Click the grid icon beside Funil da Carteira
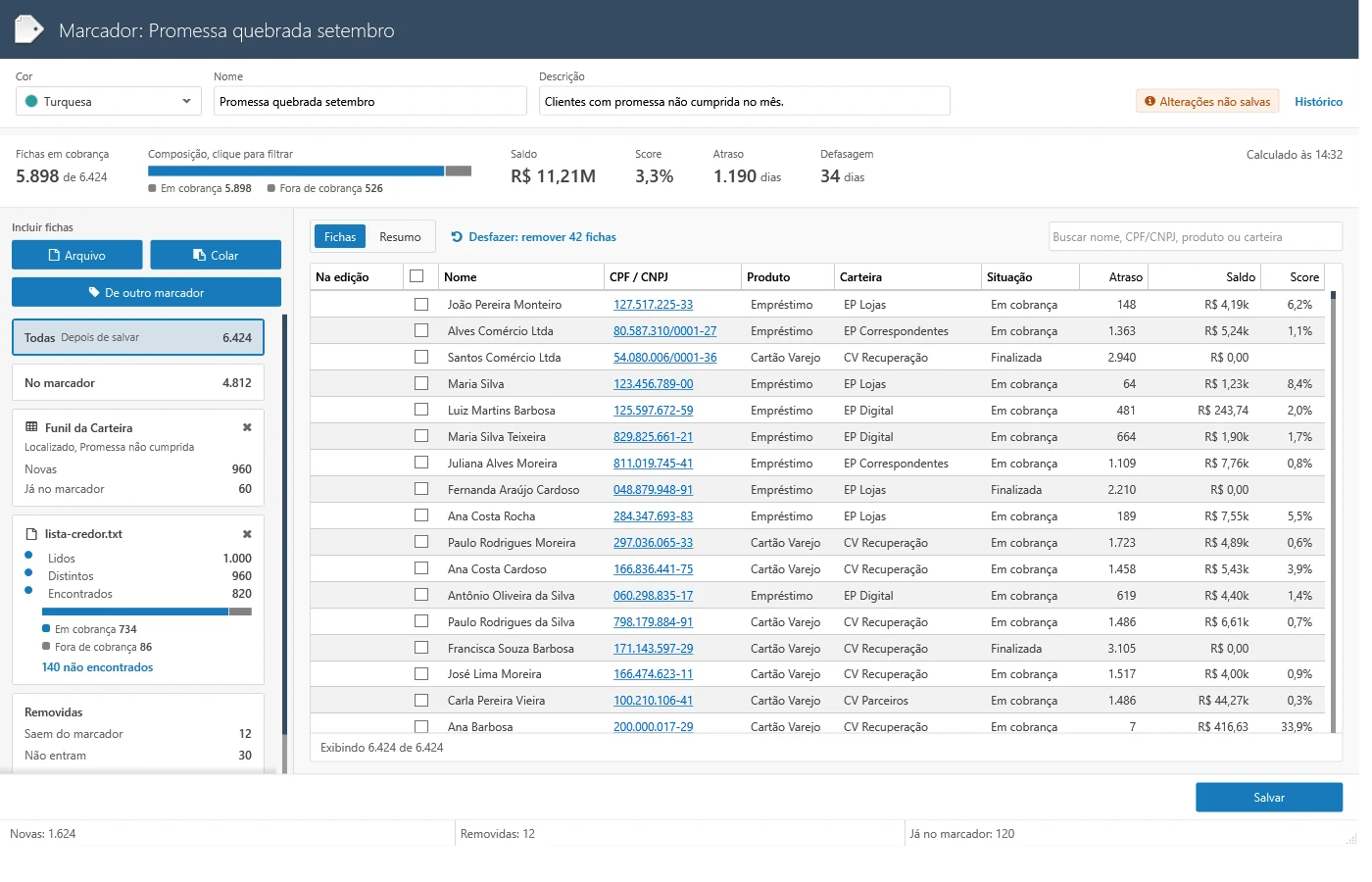 pos(31,427)
